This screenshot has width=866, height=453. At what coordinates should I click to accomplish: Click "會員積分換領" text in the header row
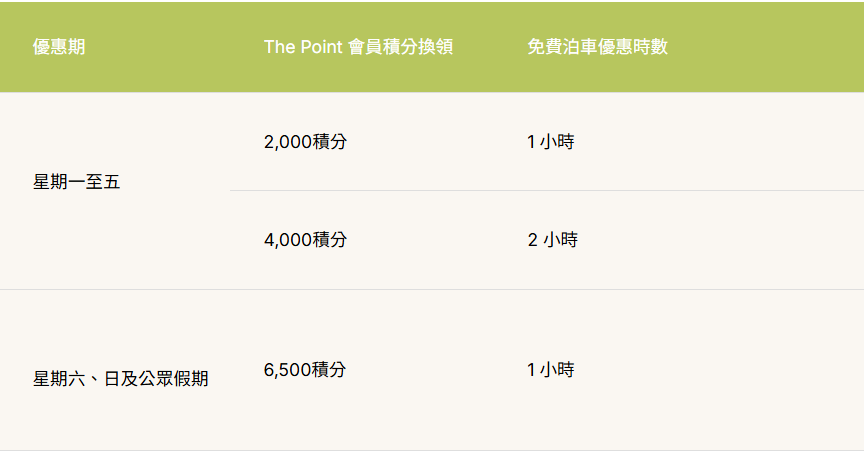click(401, 48)
